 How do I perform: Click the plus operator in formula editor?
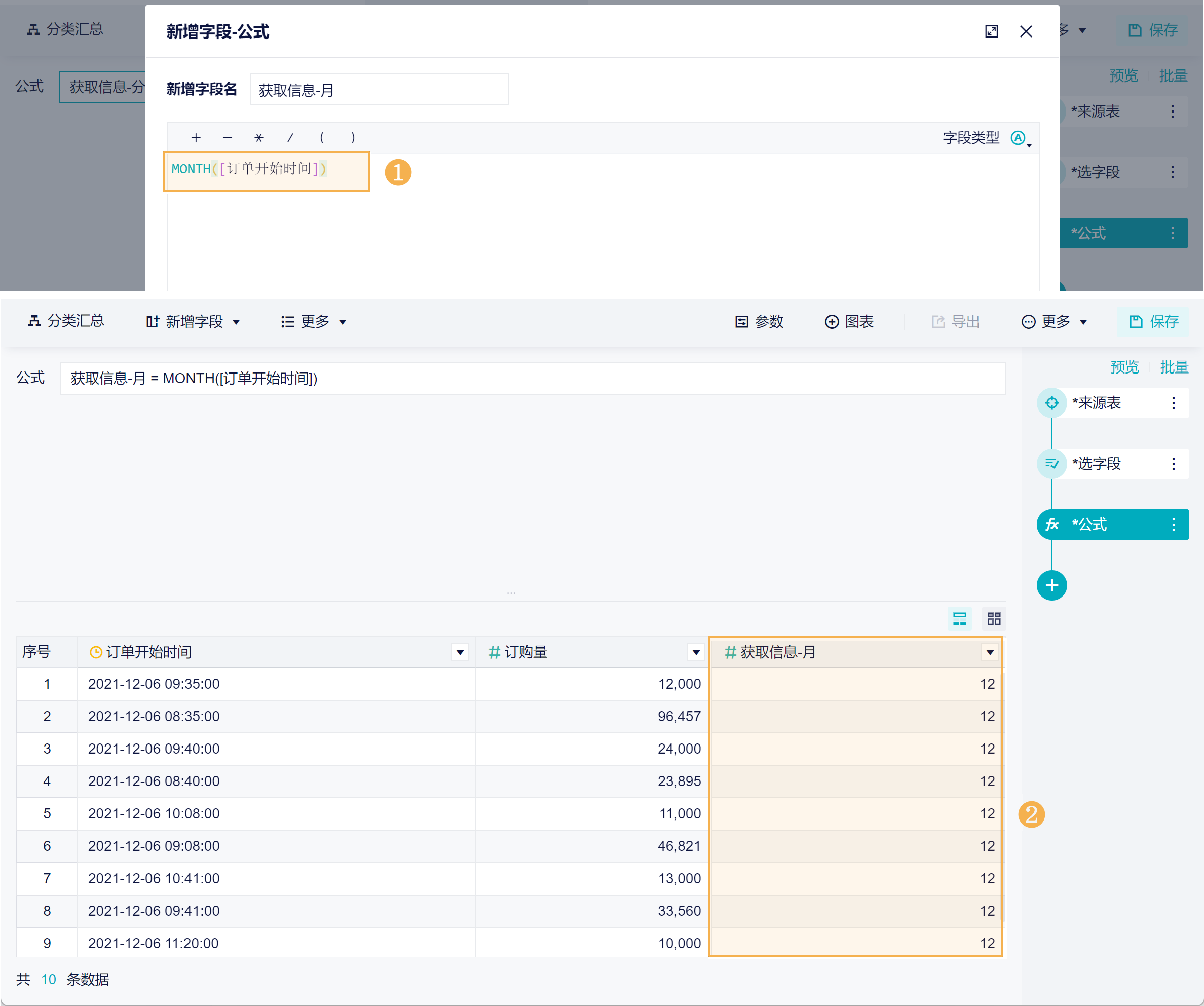click(x=196, y=138)
